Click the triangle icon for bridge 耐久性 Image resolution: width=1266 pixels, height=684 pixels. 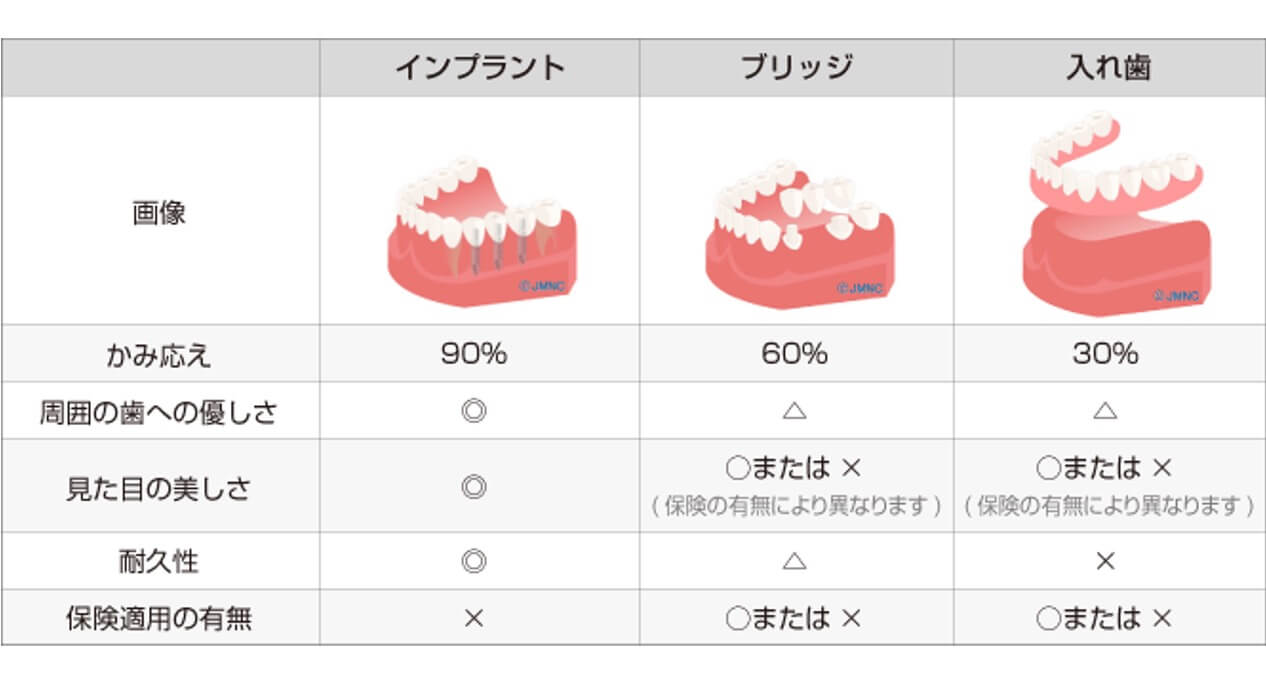[795, 561]
